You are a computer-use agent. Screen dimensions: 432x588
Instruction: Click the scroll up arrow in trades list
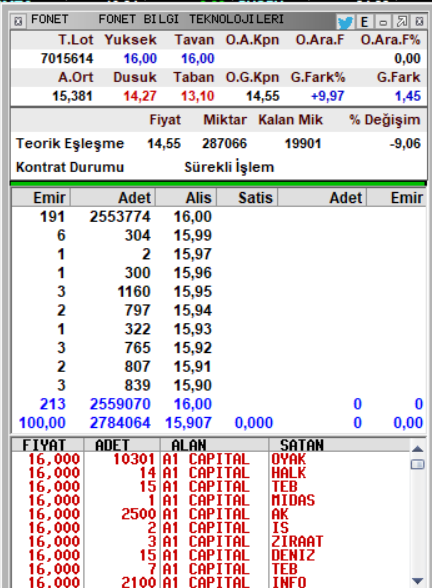(x=418, y=448)
